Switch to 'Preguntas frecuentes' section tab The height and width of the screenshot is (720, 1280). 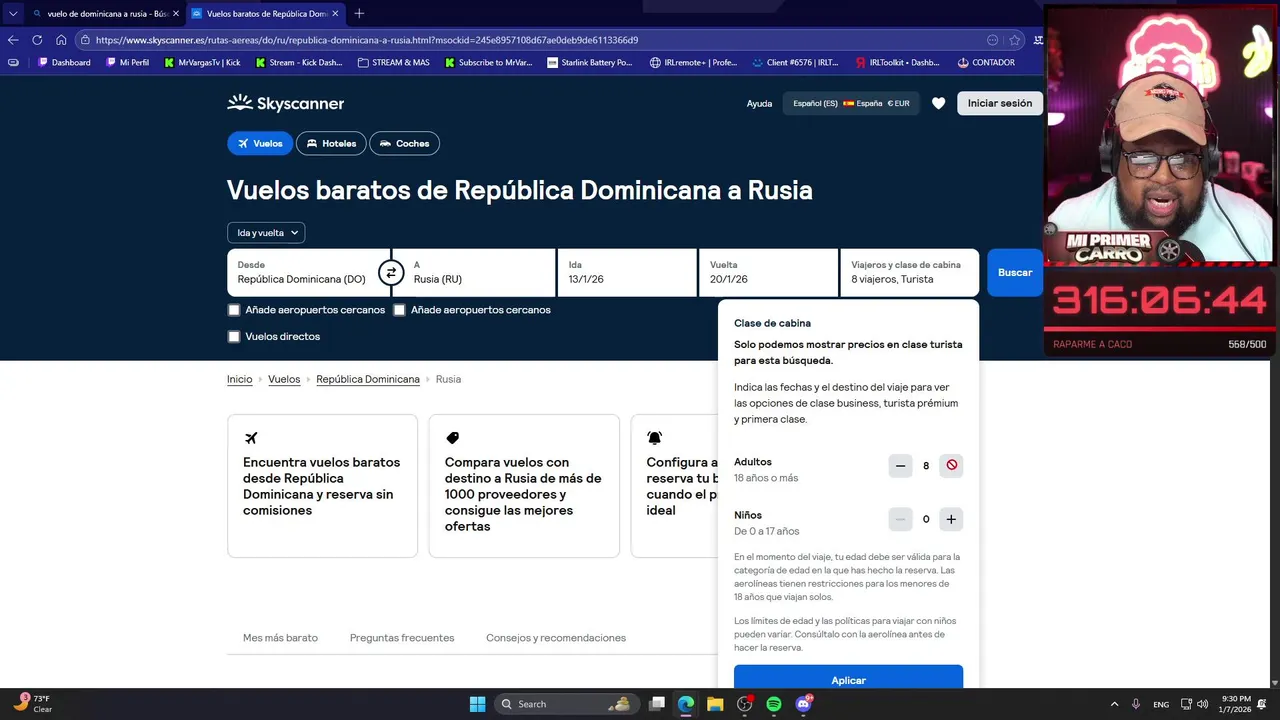coord(402,638)
